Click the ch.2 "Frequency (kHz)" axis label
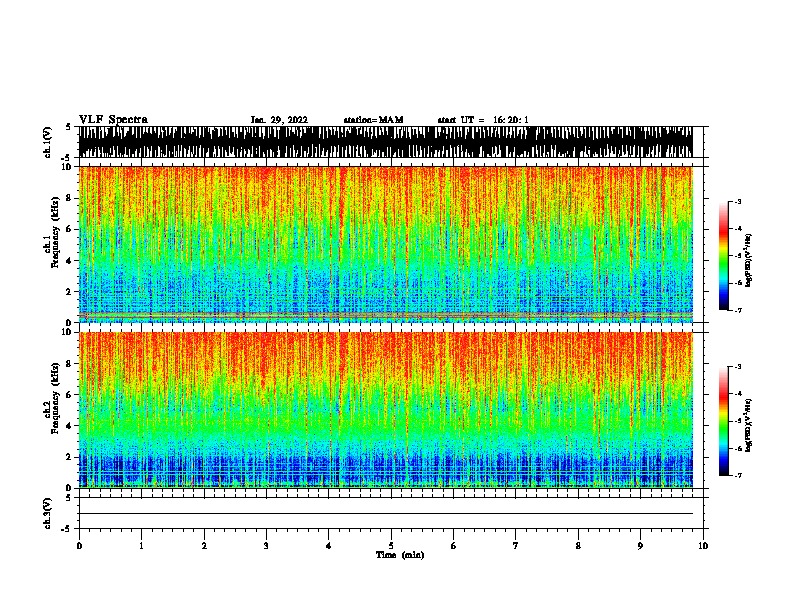 (56, 398)
